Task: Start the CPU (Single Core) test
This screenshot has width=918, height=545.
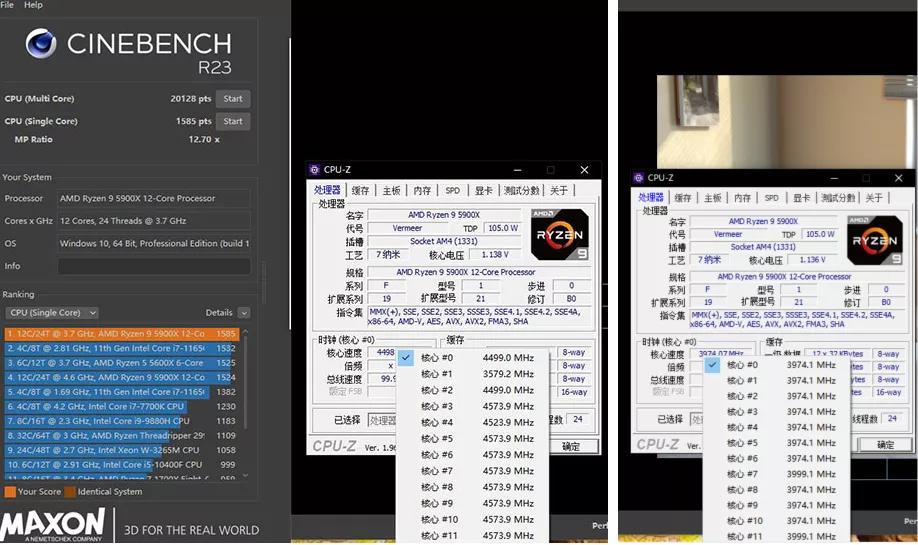Action: pyautogui.click(x=233, y=121)
